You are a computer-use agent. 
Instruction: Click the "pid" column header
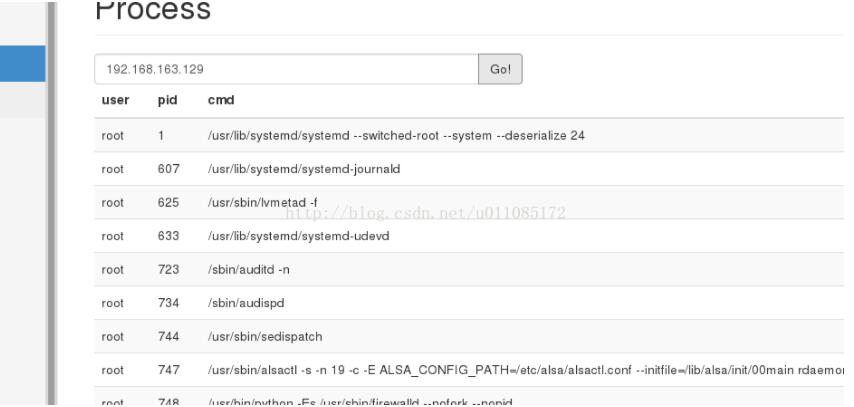click(167, 101)
